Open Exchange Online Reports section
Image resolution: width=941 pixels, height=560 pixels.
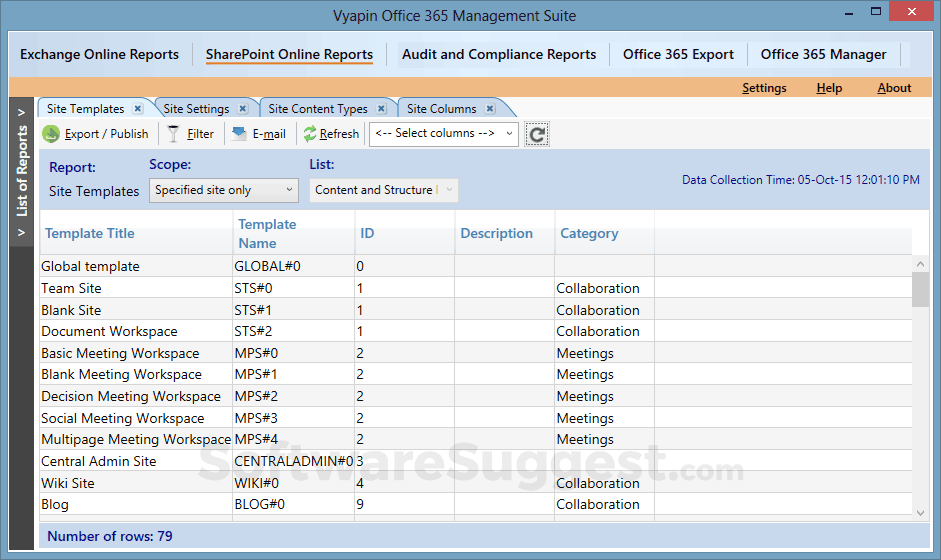tap(99, 55)
